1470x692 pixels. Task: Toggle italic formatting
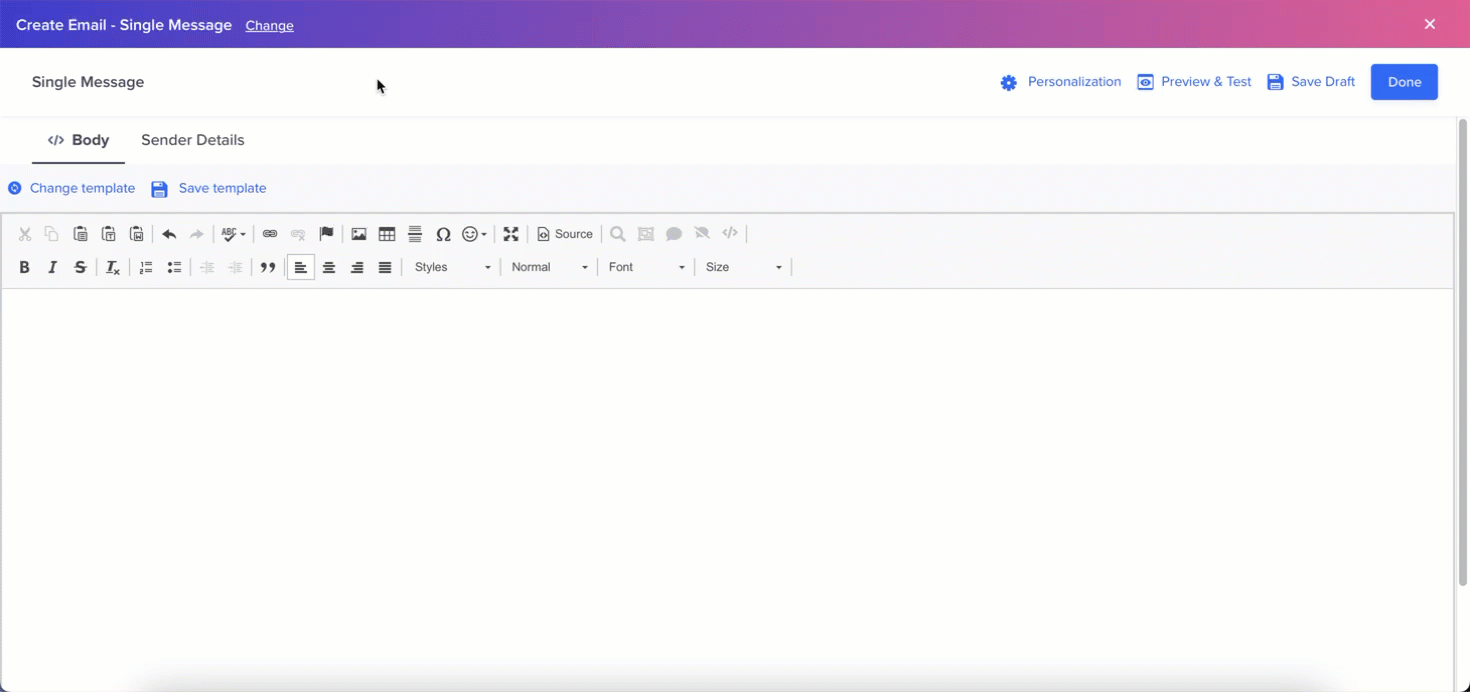53,267
